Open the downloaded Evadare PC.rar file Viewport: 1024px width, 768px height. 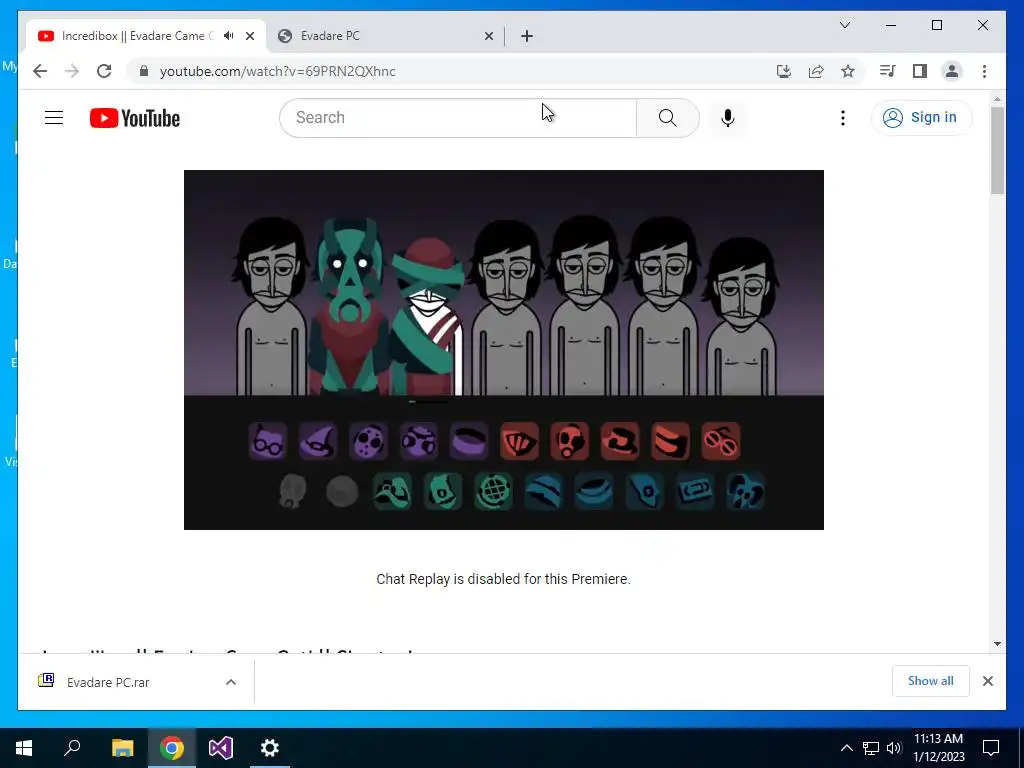coord(108,682)
